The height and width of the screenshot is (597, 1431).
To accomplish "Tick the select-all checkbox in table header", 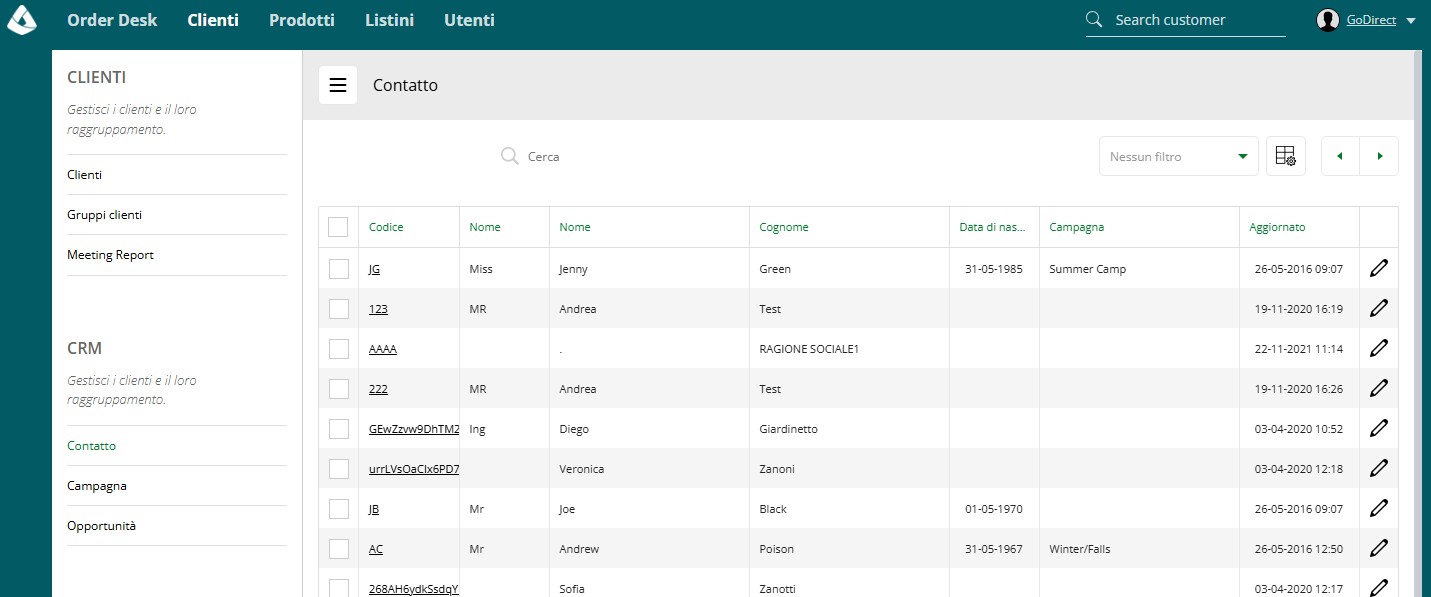I will pos(338,227).
